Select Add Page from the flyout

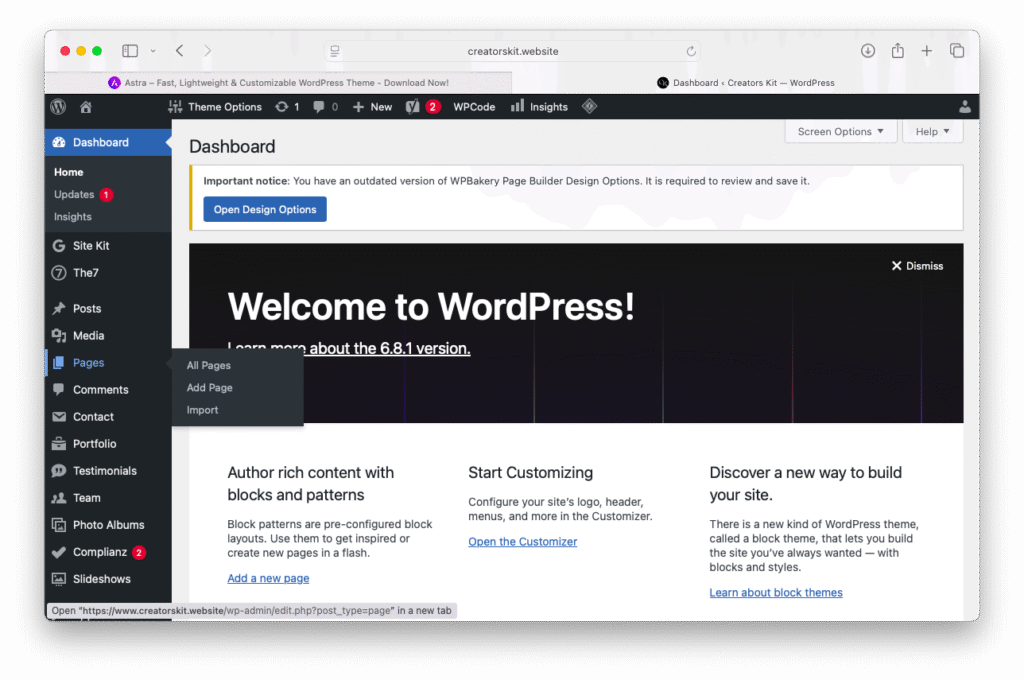coord(210,387)
